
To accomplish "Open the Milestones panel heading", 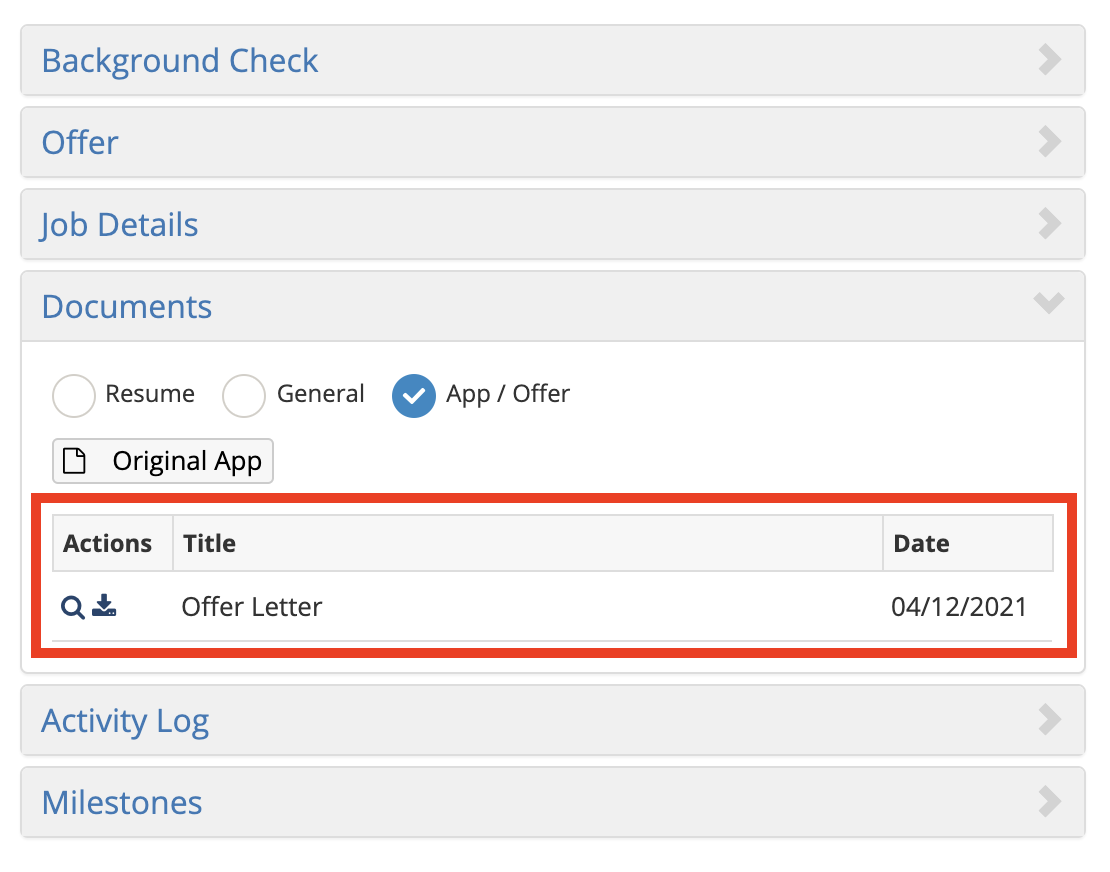I will pyautogui.click(x=122, y=802).
